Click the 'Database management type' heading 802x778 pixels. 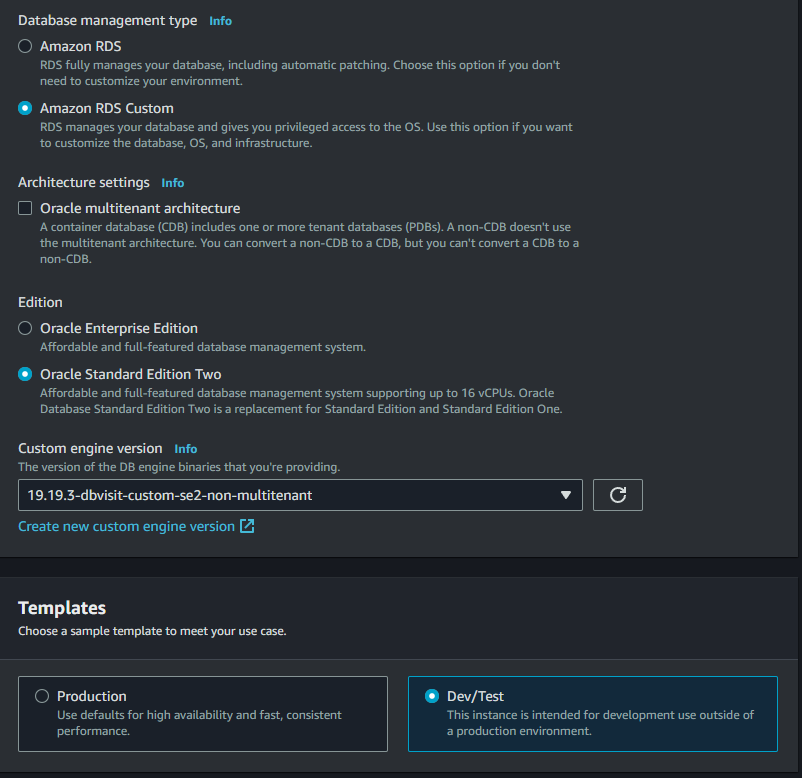tap(108, 20)
